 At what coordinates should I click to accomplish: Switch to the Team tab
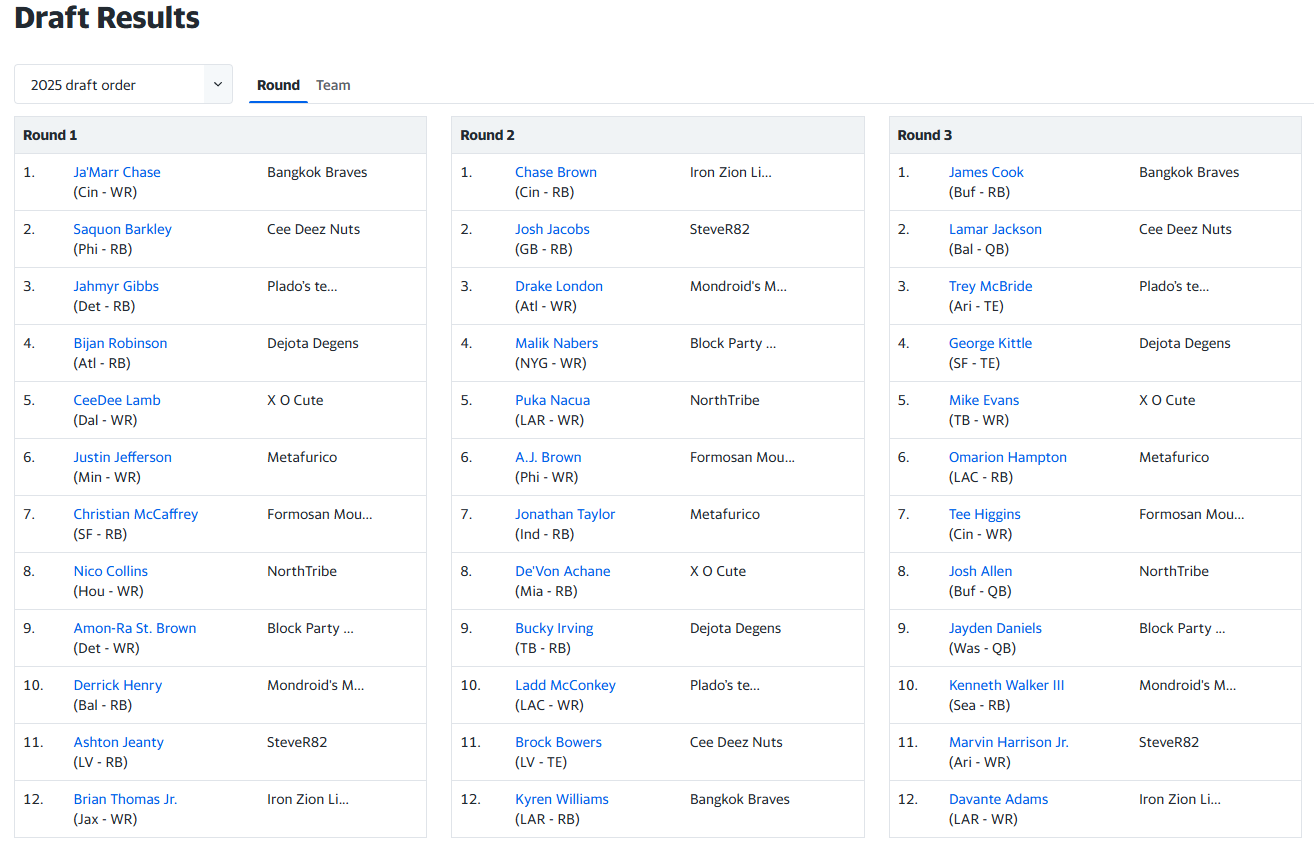(x=333, y=85)
